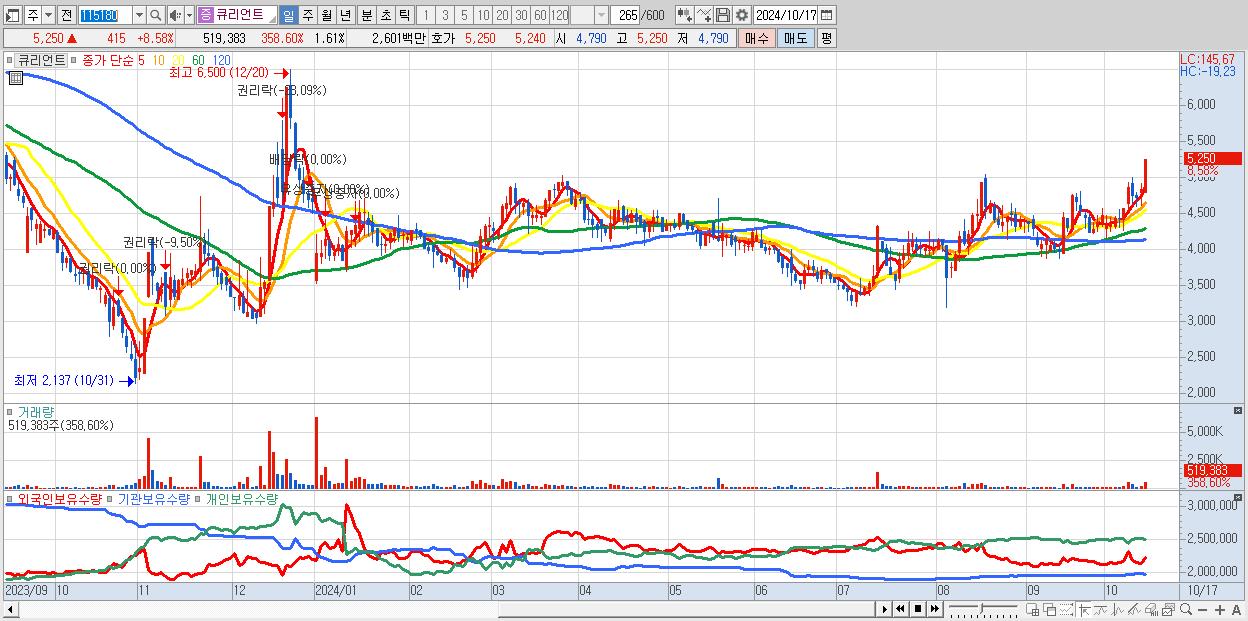
Task: Click the dotted-frame chart icon
Action: (1067, 609)
